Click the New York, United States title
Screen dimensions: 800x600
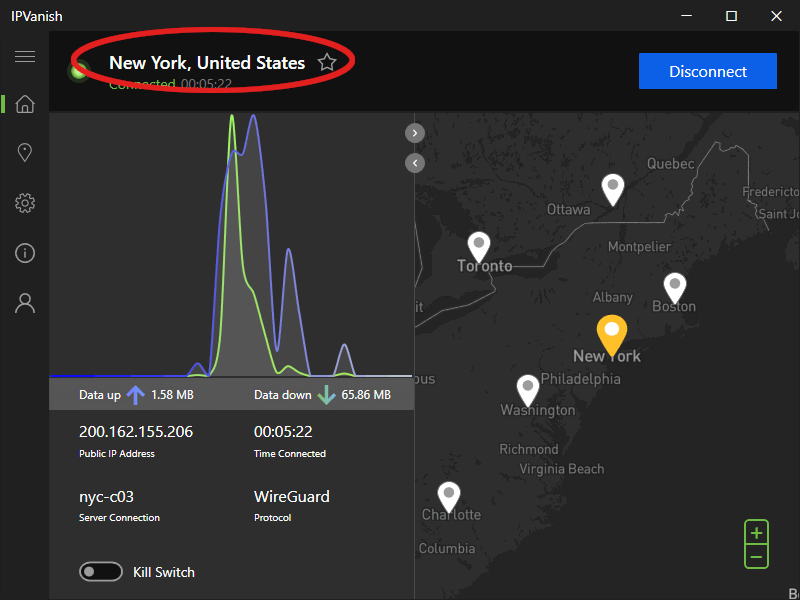coord(207,63)
